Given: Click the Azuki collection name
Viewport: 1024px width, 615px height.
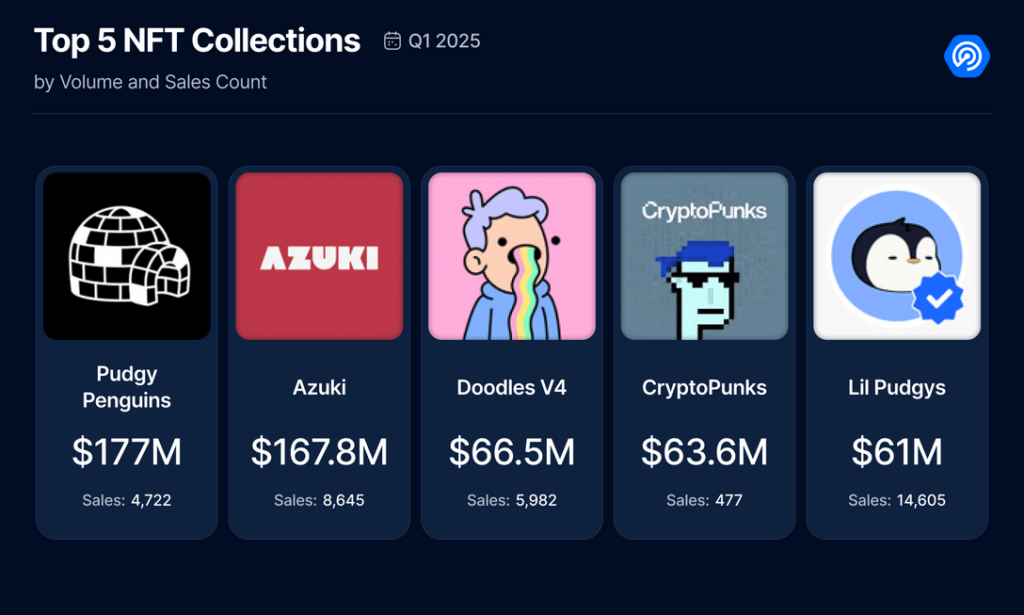Looking at the screenshot, I should 319,387.
